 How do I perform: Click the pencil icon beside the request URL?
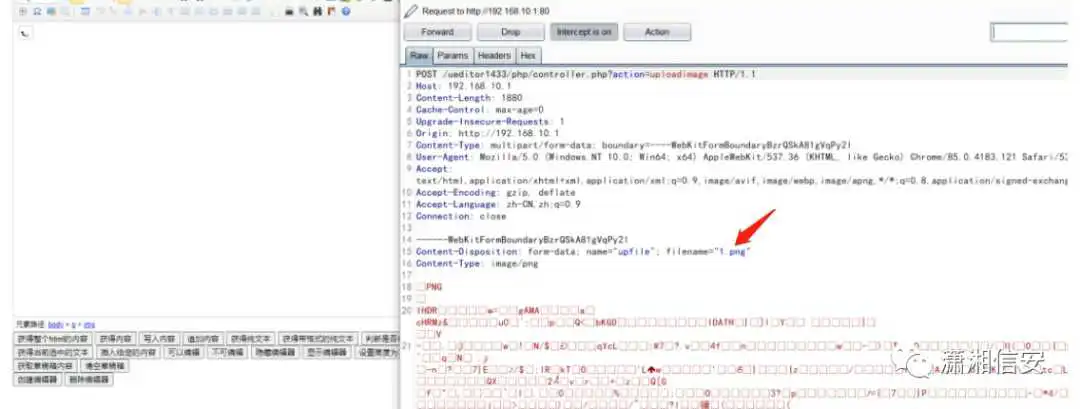click(x=411, y=11)
